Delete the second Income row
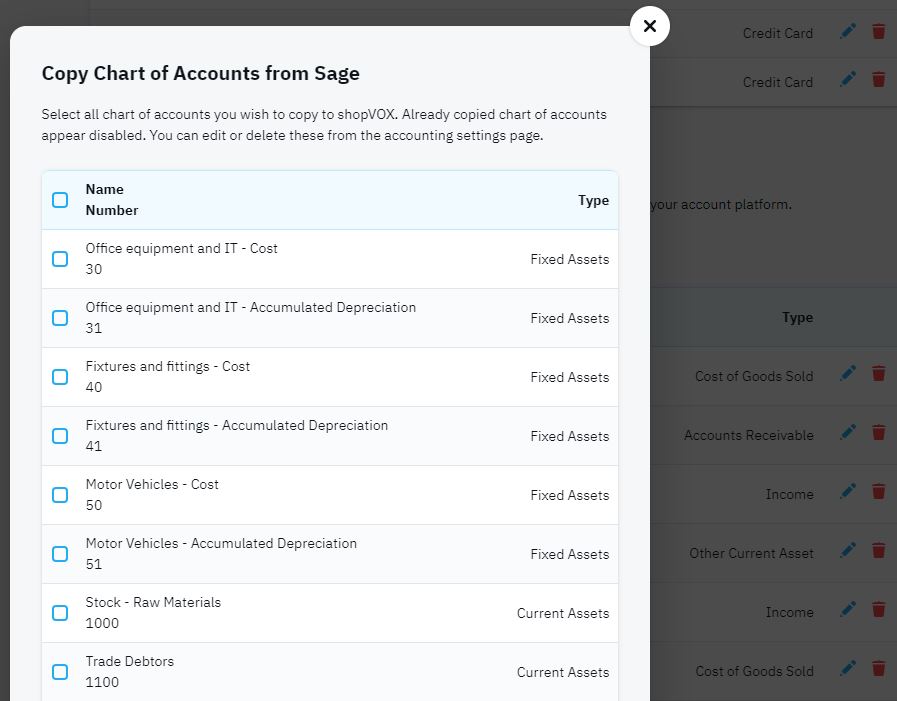This screenshot has height=701, width=897. [x=879, y=609]
